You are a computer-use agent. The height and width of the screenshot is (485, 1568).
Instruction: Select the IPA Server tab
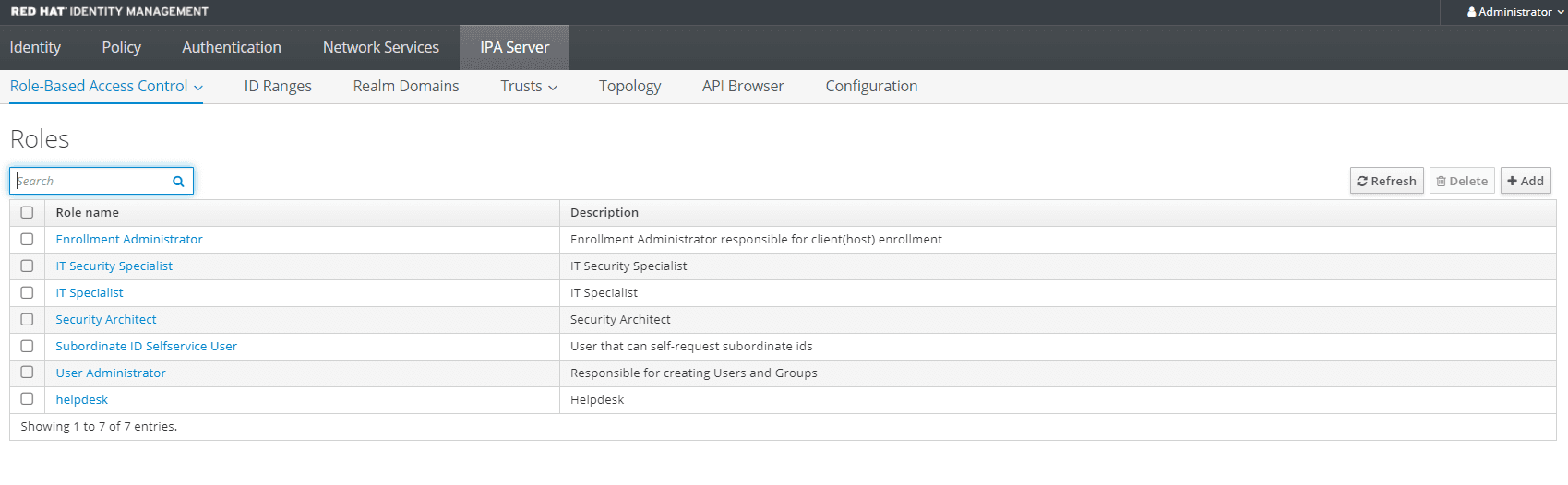tap(514, 47)
